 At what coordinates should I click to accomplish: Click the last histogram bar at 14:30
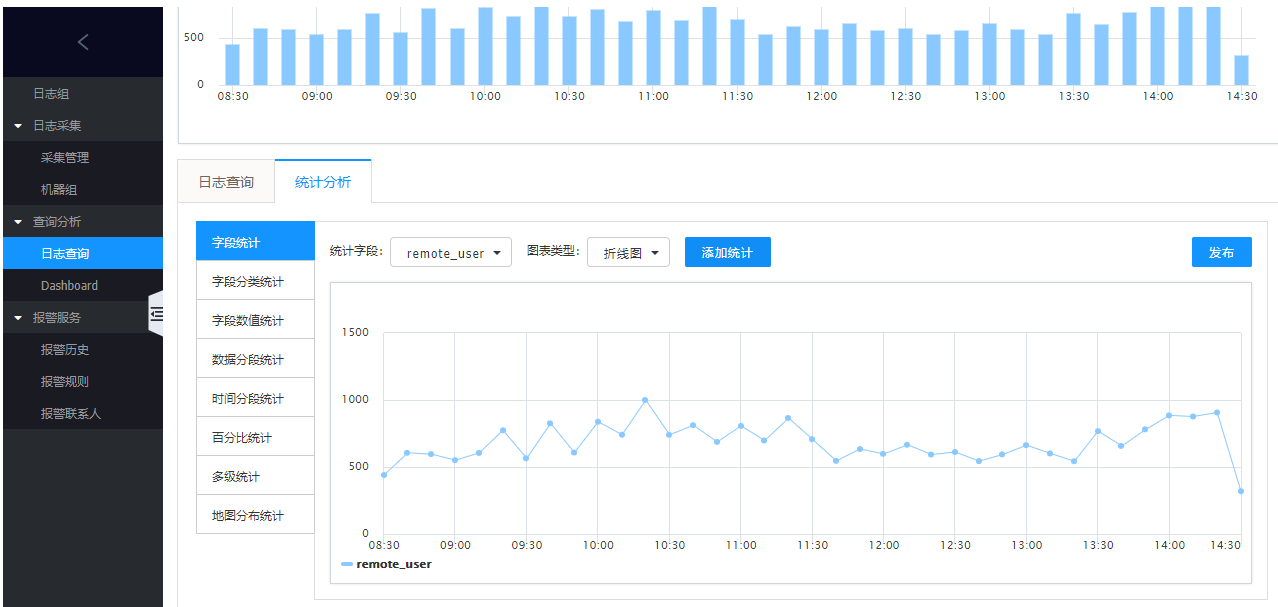click(1241, 70)
